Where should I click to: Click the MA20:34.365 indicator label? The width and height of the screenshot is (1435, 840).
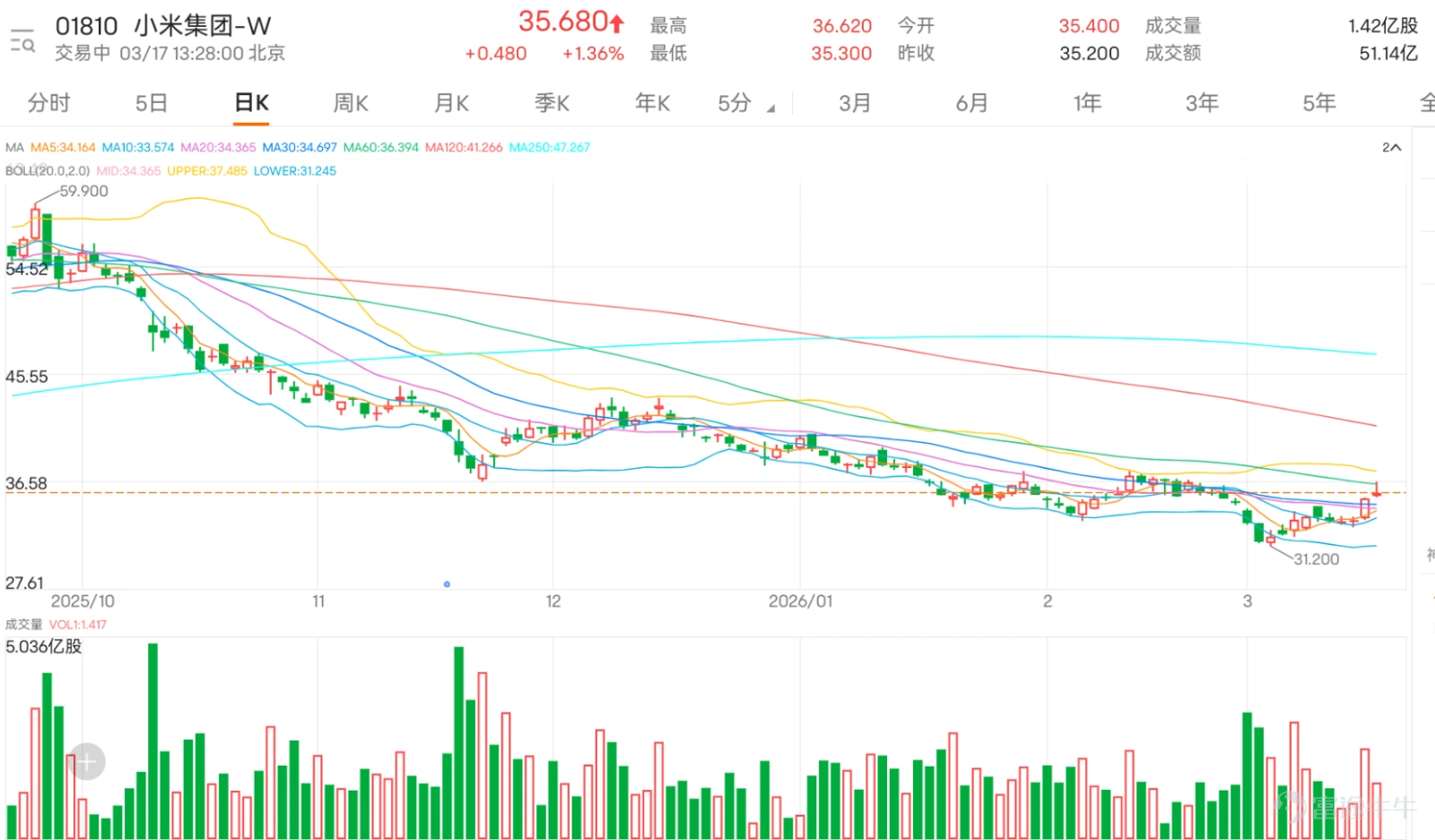point(218,147)
